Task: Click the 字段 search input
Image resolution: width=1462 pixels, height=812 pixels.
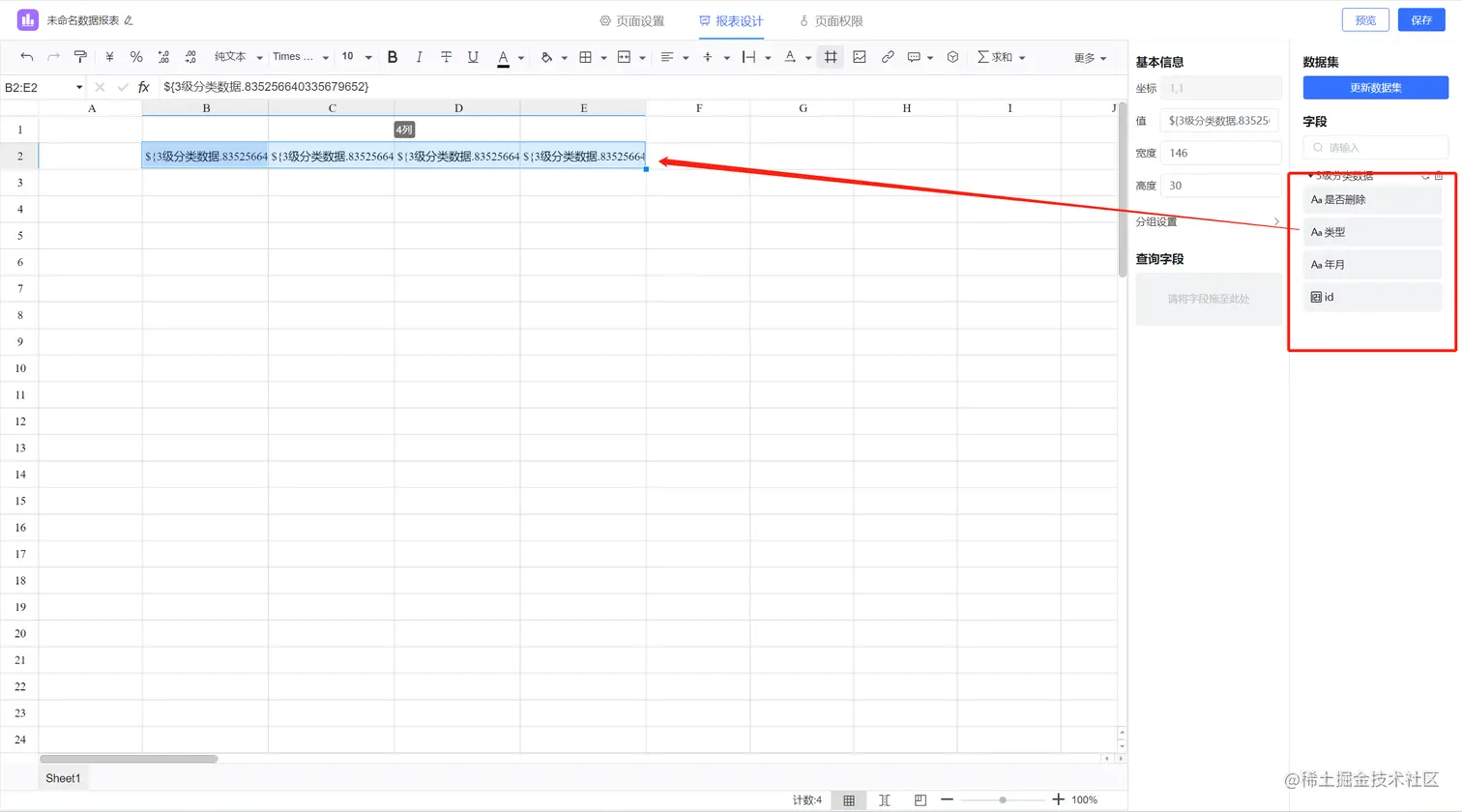Action: pyautogui.click(x=1375, y=148)
